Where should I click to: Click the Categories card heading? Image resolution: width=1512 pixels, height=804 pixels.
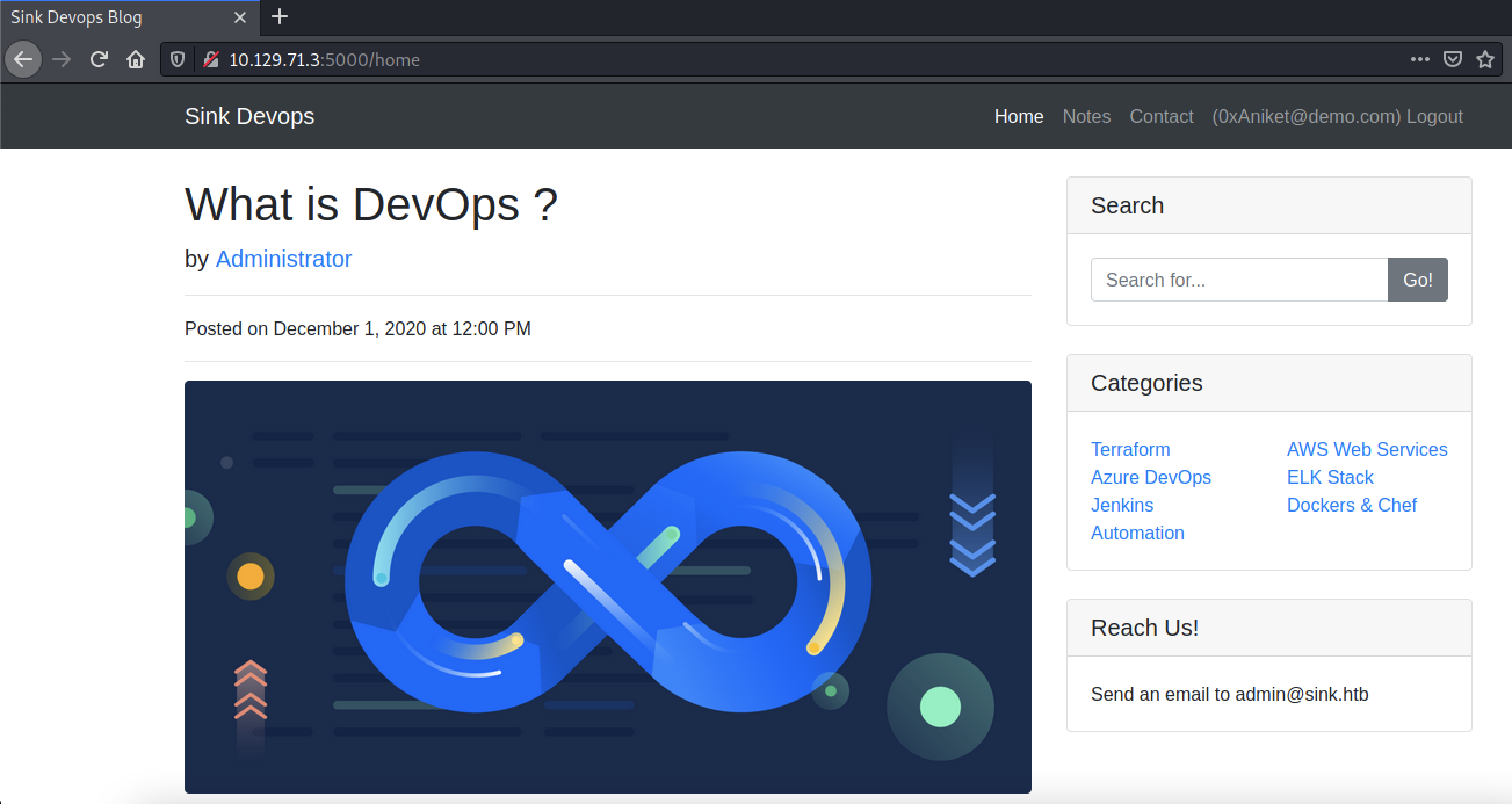click(1146, 383)
